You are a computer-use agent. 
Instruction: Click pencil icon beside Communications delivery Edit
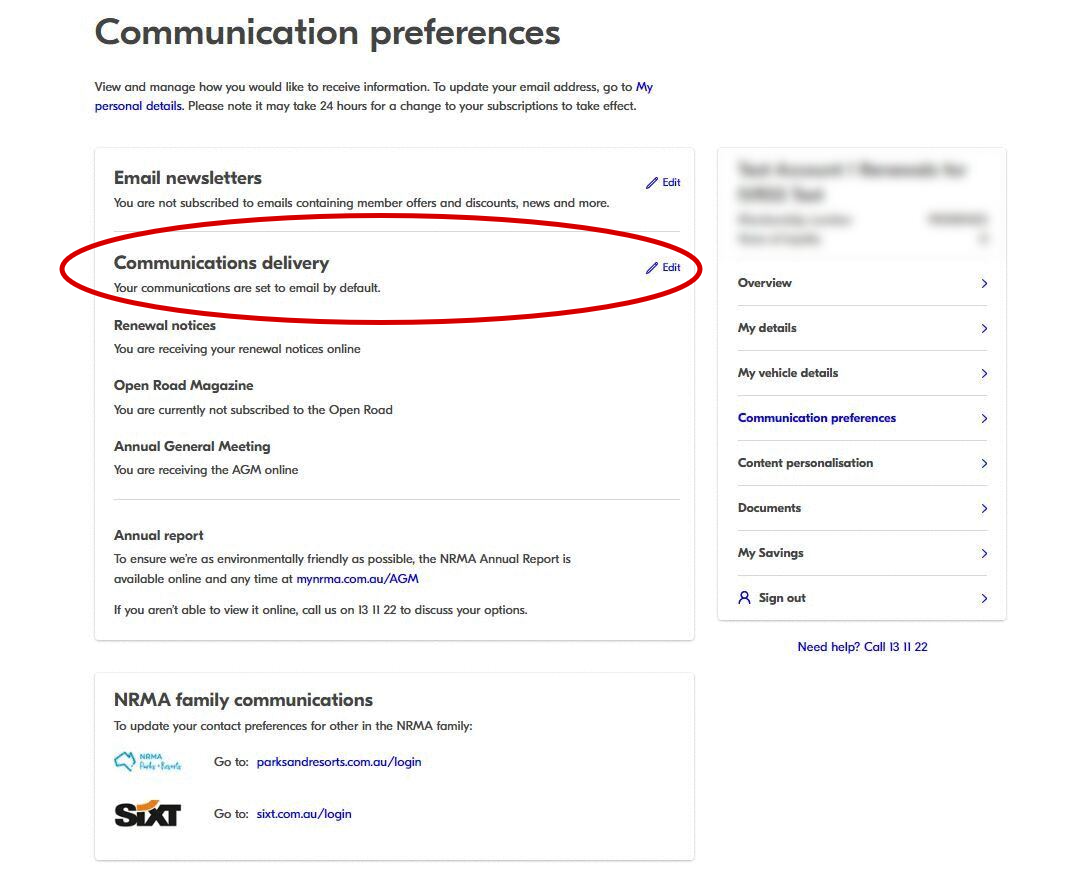pos(652,268)
